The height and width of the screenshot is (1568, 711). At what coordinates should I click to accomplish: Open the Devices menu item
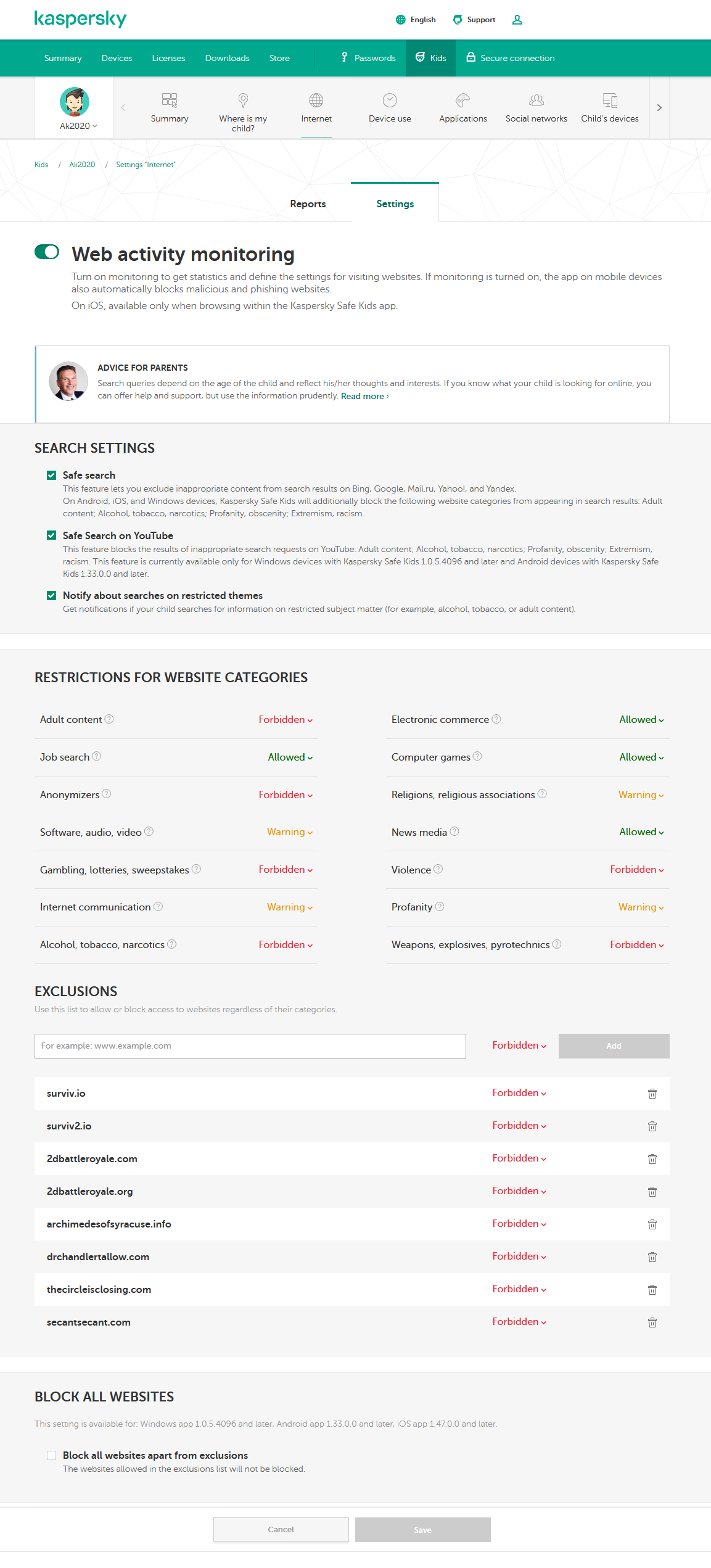tap(117, 58)
